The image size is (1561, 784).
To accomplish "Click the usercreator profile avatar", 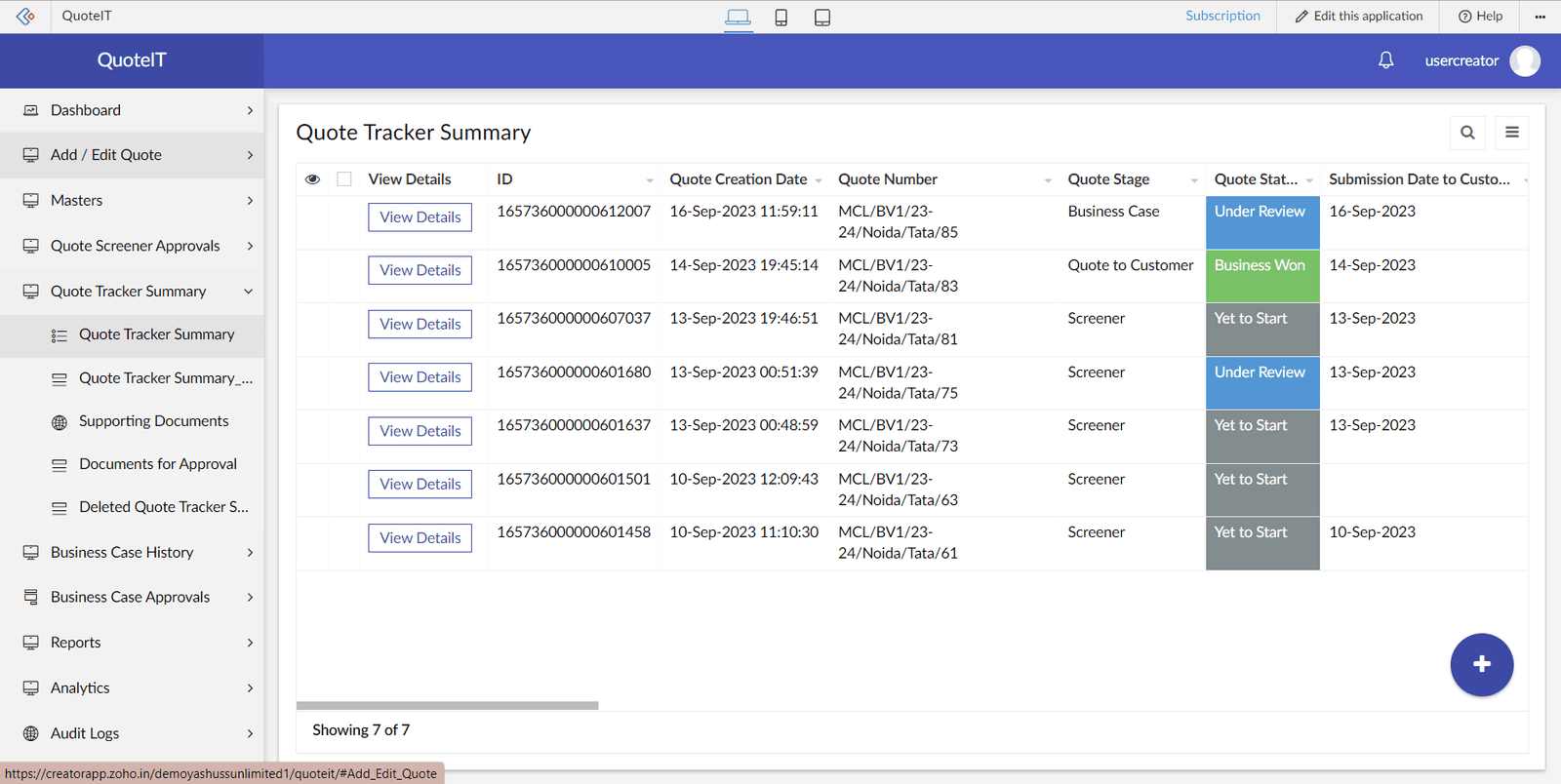I will 1524,60.
